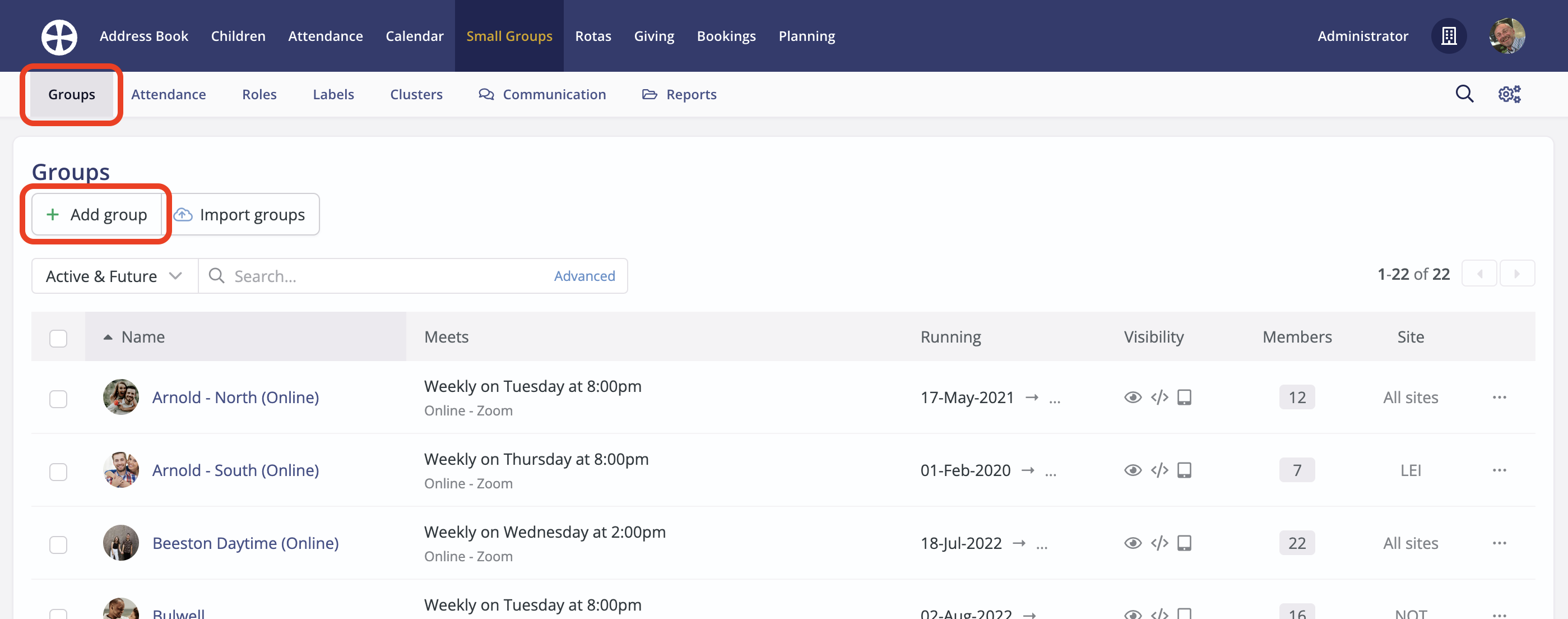Go to next page arrow
The height and width of the screenshot is (619, 1568).
(1516, 274)
